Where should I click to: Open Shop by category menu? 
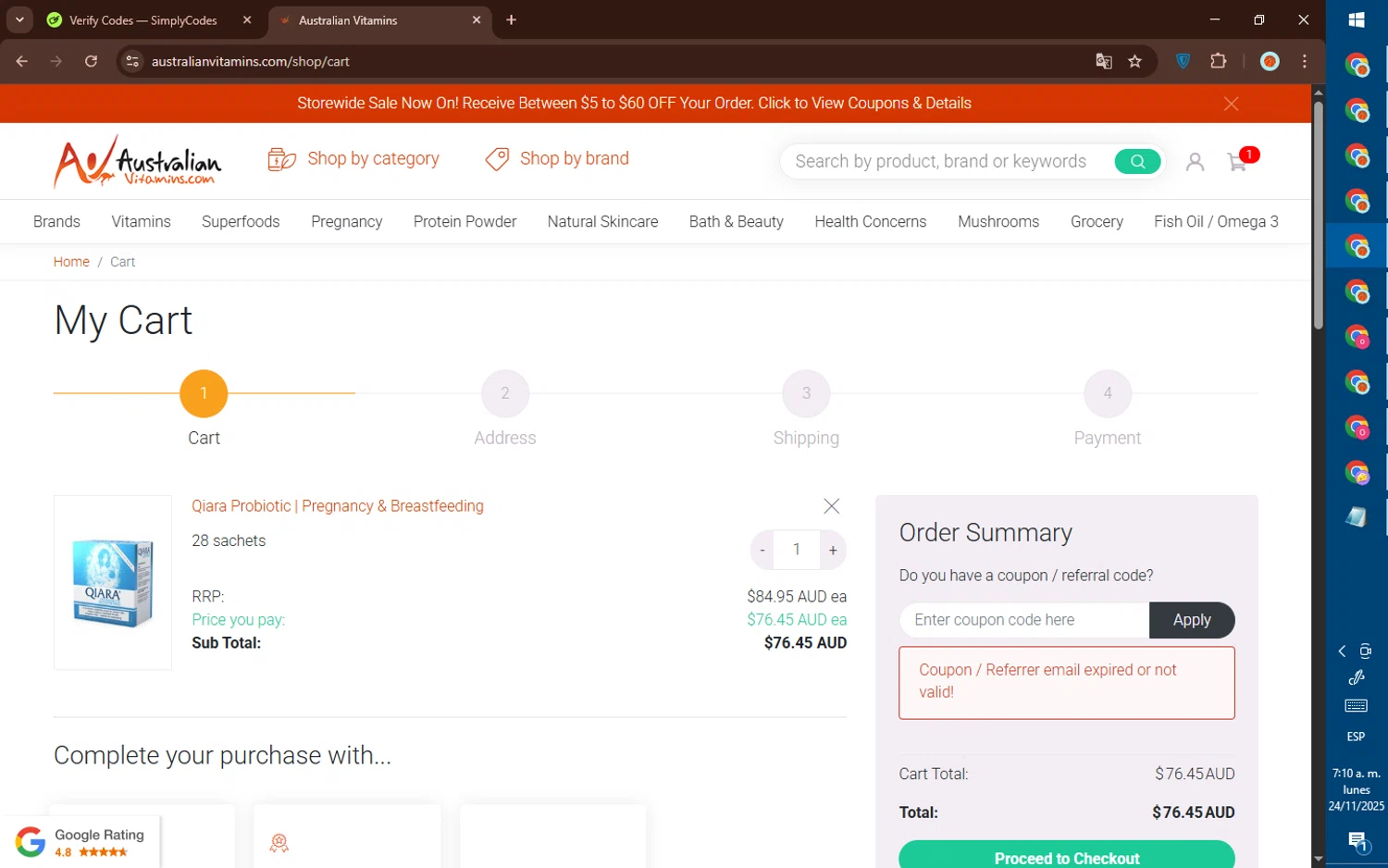(x=353, y=159)
